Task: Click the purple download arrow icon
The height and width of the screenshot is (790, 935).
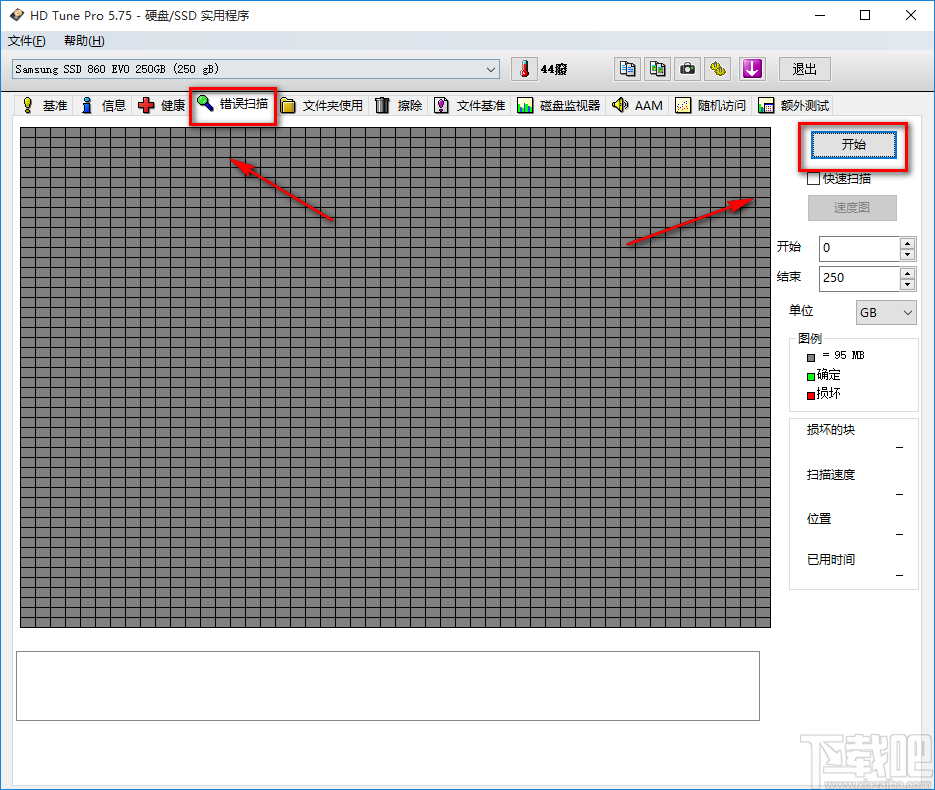Action: click(752, 69)
